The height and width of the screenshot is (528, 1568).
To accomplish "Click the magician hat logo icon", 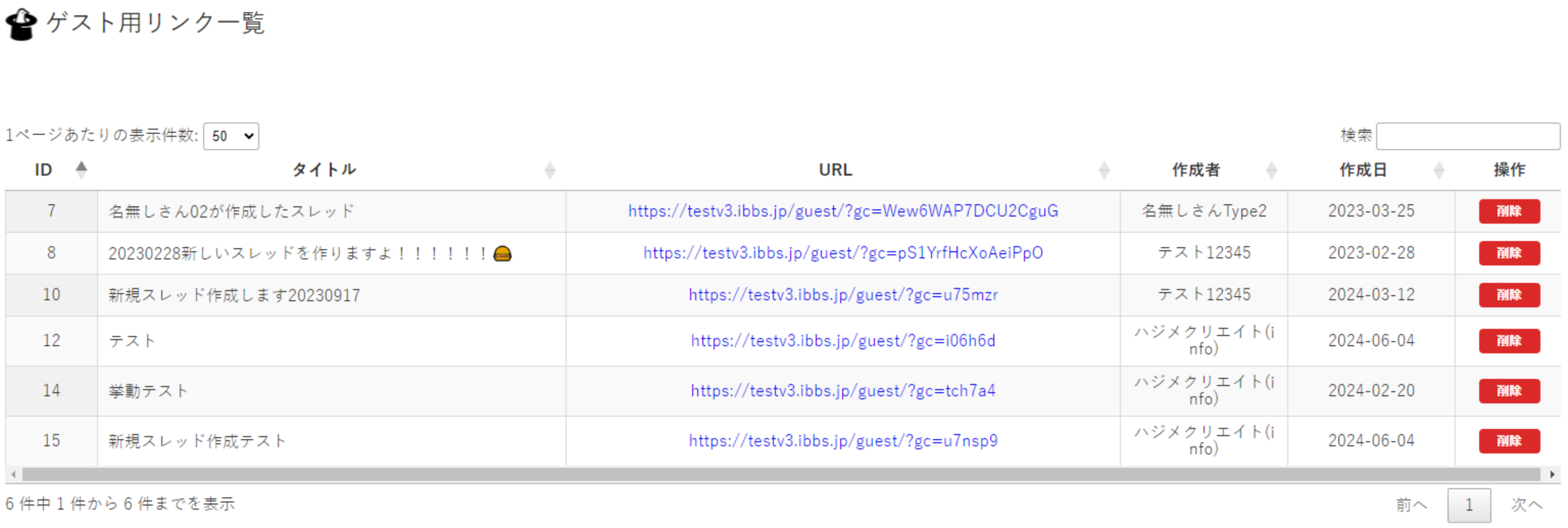I will coord(21,25).
